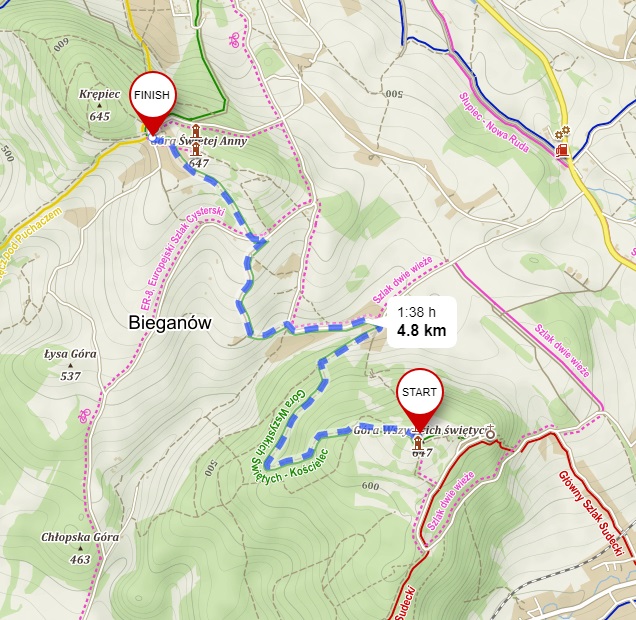Select the Chłopska Góra 463 peak label
Viewport: 636px width, 620px height.
pyautogui.click(x=80, y=548)
